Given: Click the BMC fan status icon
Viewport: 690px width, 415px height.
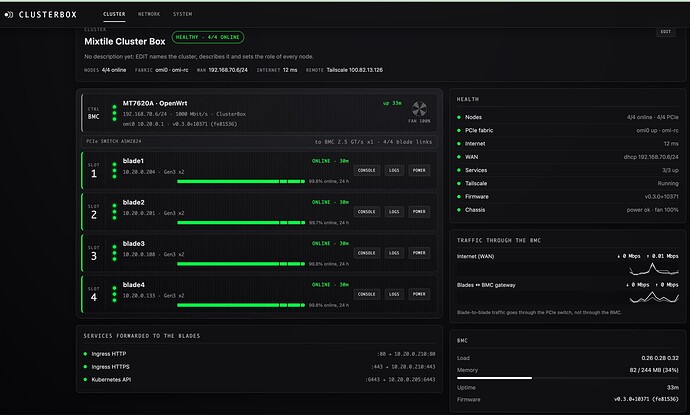Looking at the screenshot, I should 419,109.
